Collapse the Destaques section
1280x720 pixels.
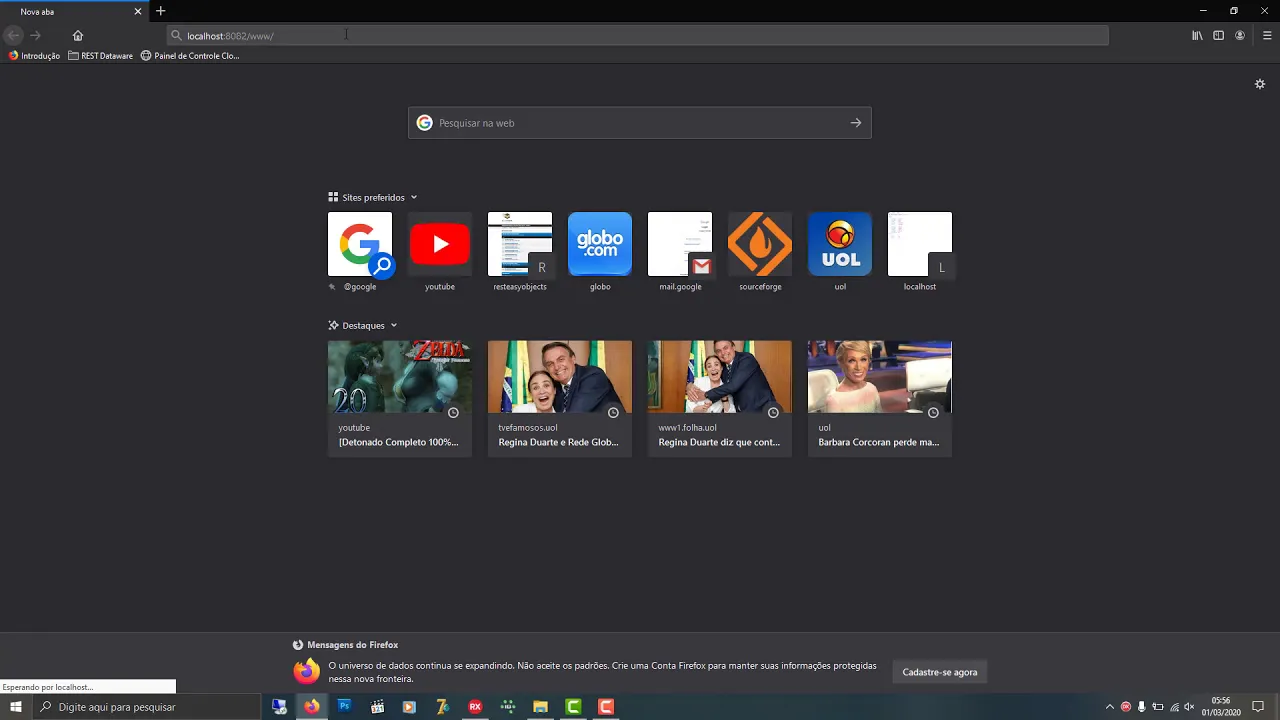[363, 325]
